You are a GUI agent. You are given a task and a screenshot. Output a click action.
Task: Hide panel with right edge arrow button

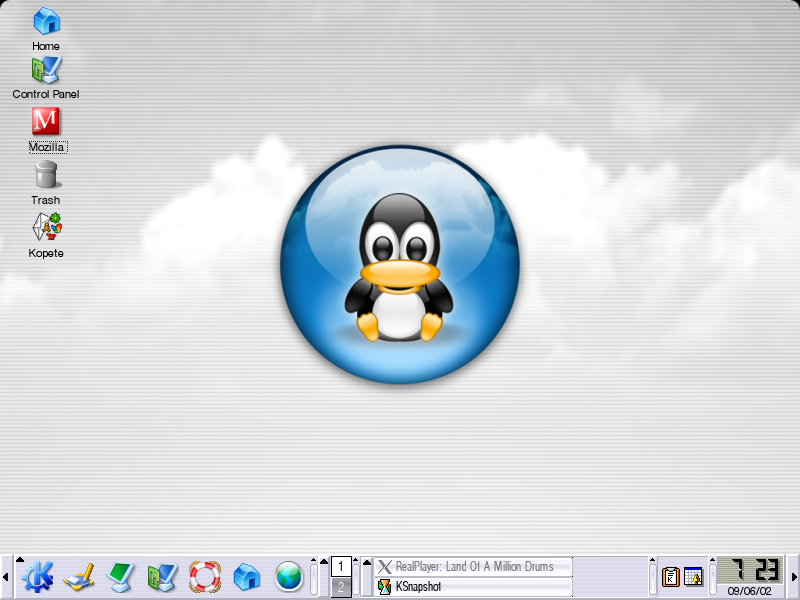tap(794, 577)
